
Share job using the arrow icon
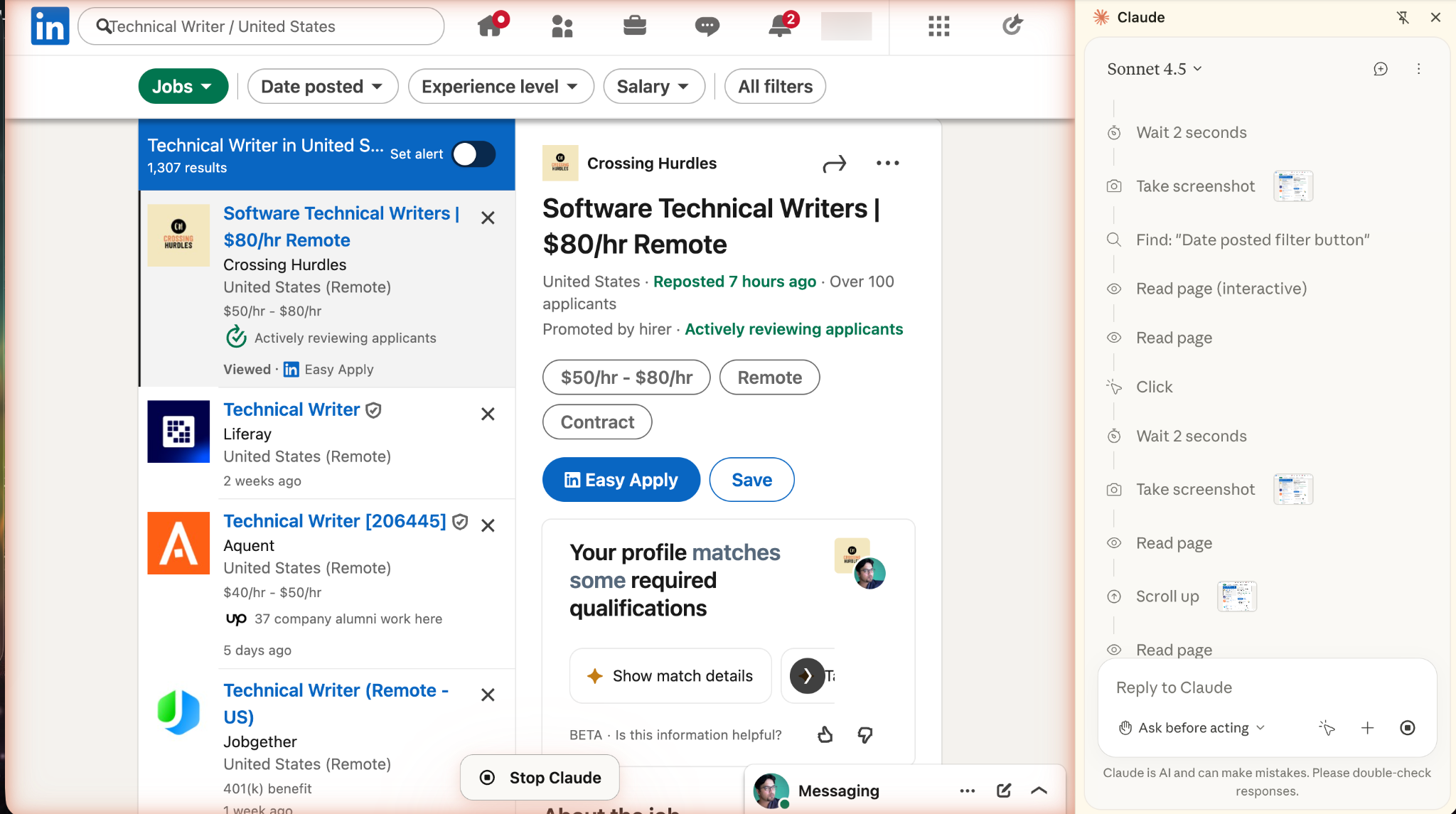coord(834,164)
